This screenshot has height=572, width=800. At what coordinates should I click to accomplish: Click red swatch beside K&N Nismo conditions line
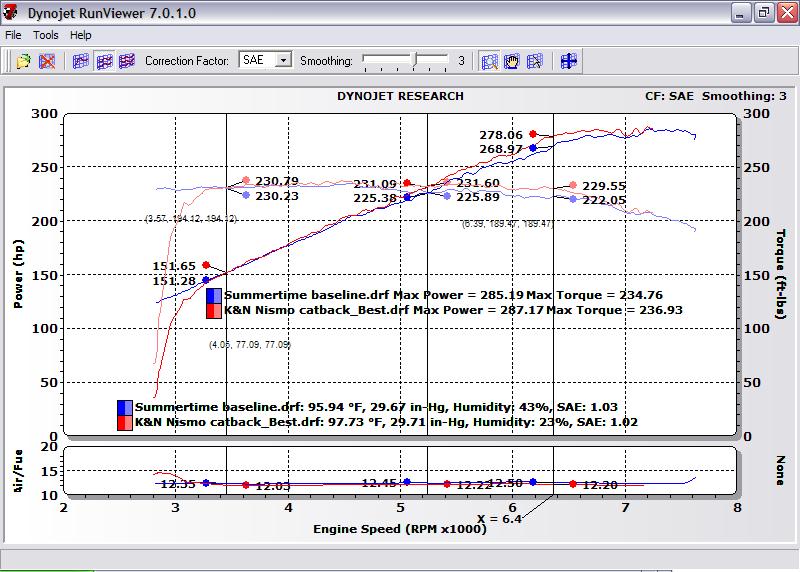pos(125,422)
